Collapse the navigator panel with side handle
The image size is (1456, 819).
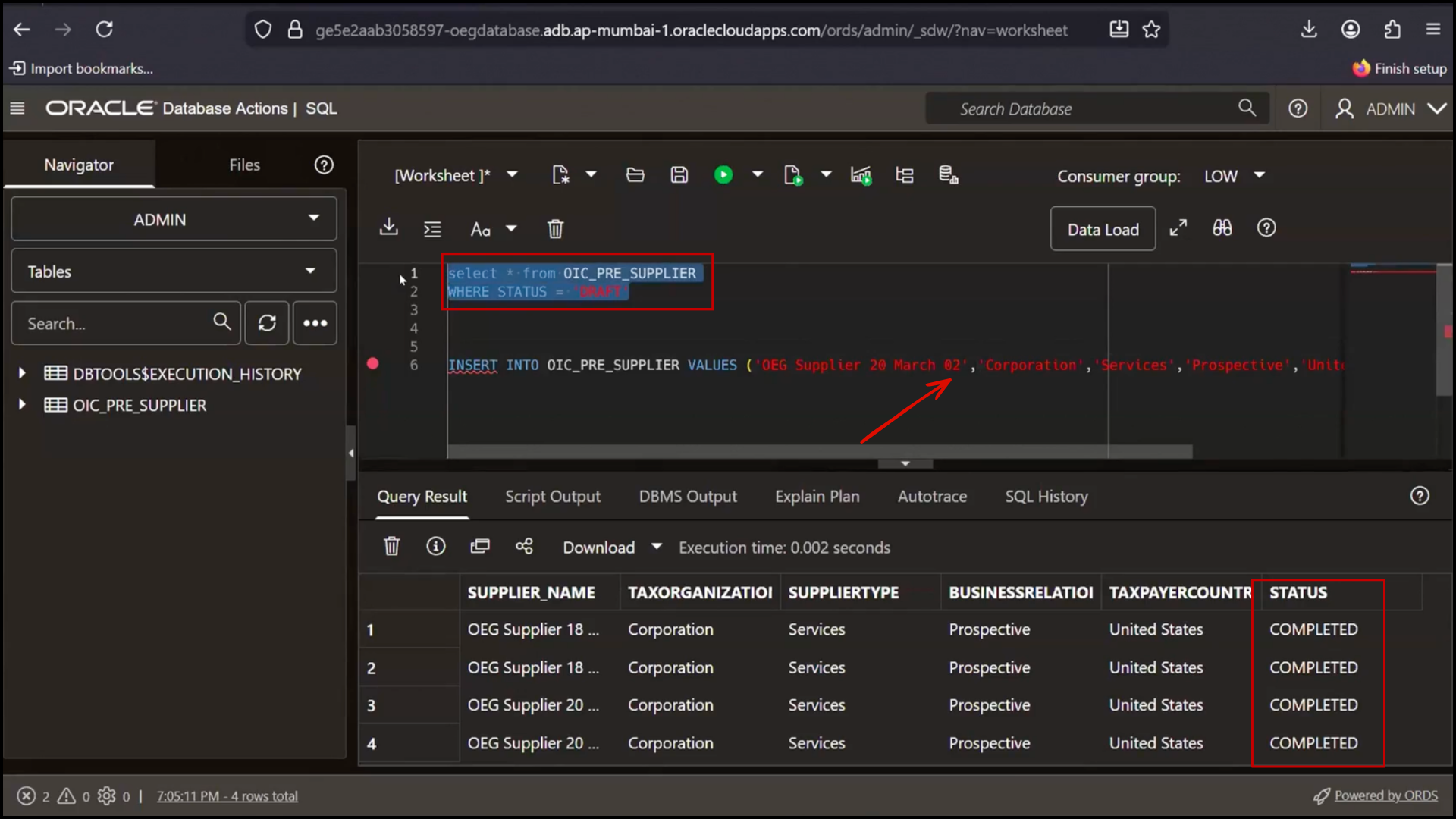click(350, 453)
